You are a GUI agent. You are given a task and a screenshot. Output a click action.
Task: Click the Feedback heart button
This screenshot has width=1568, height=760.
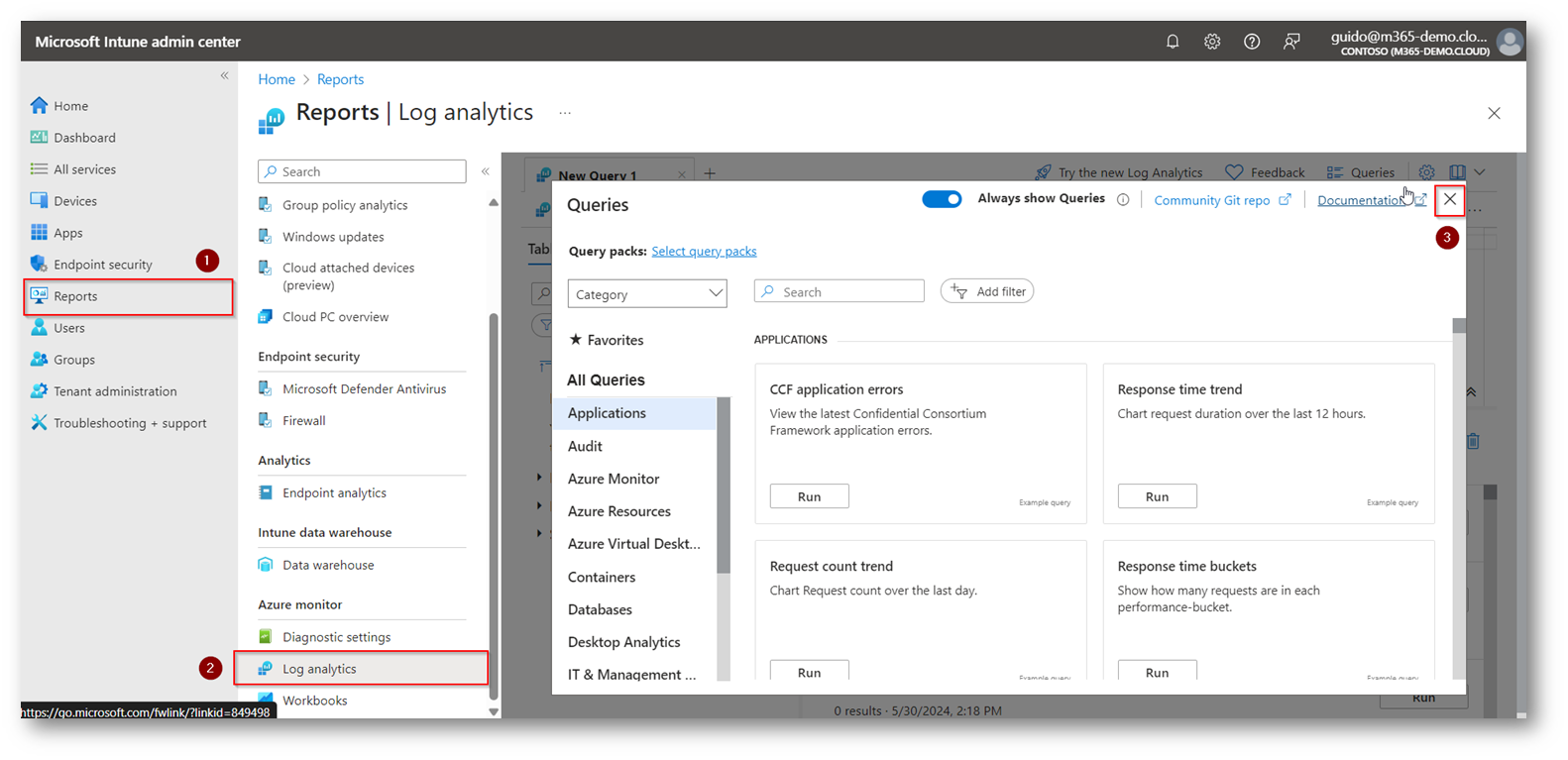[x=1265, y=172]
